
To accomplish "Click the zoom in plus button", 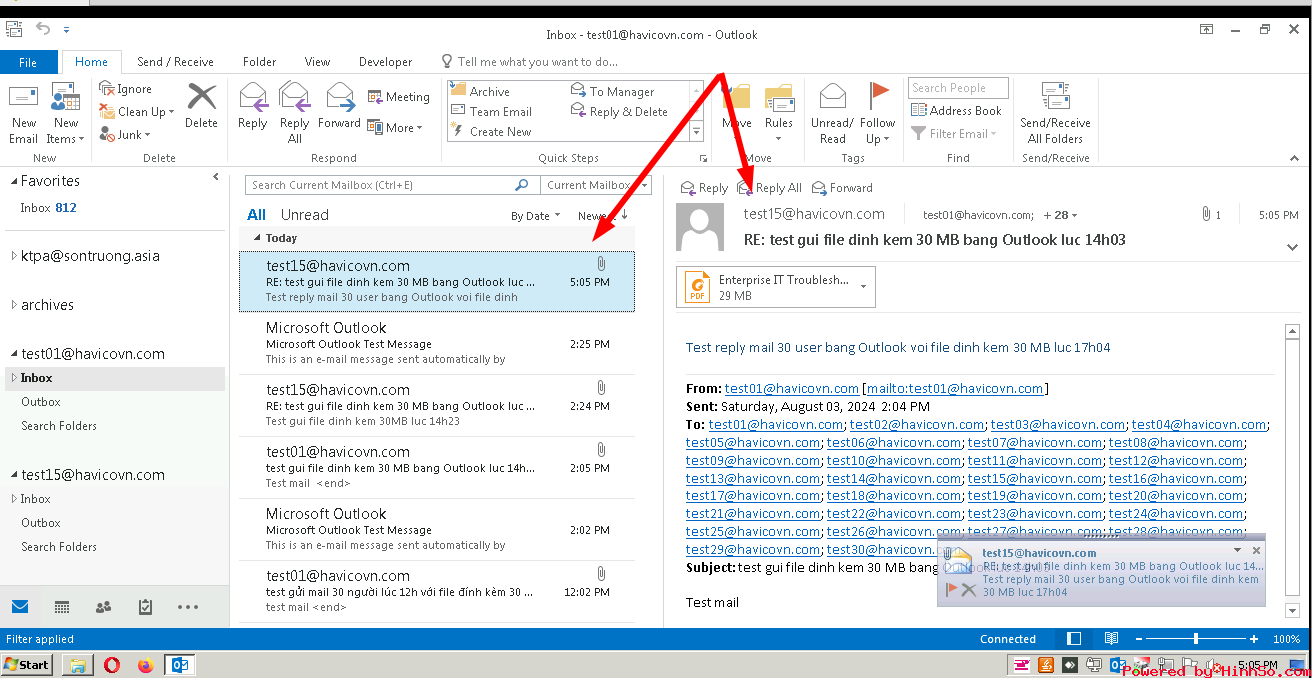I will tap(1254, 638).
